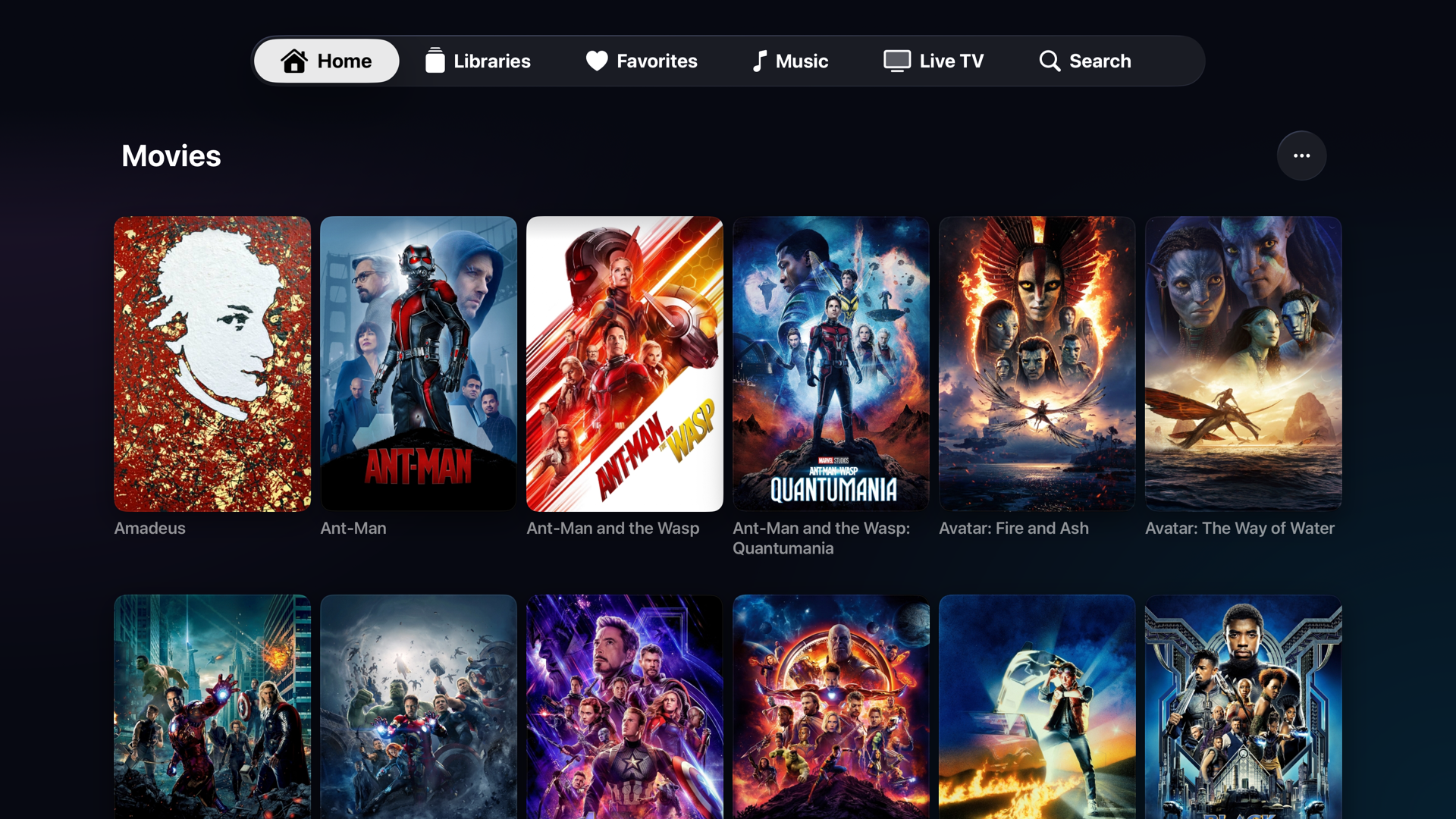Click the Music note icon

[759, 61]
